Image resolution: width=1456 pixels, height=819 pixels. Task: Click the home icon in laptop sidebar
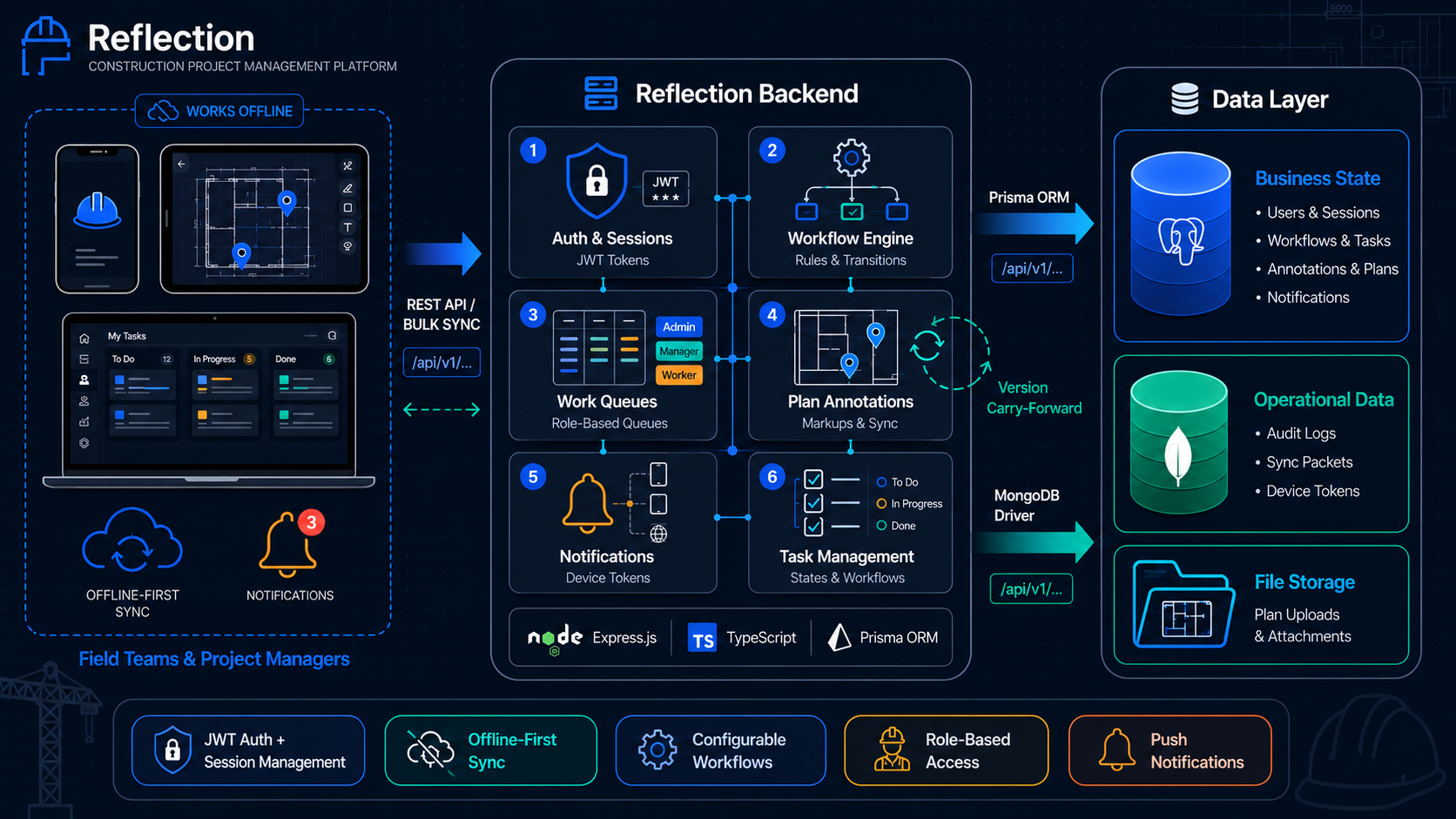[x=84, y=339]
